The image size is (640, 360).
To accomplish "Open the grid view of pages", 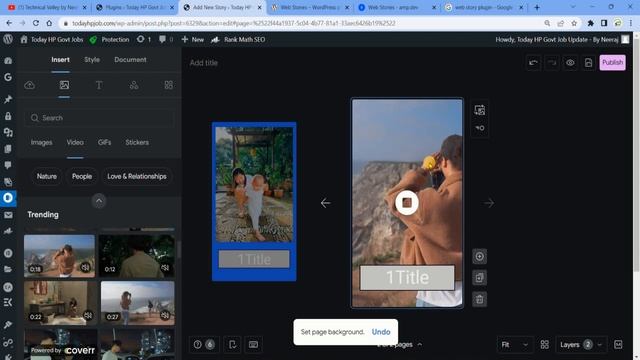I will tap(544, 344).
